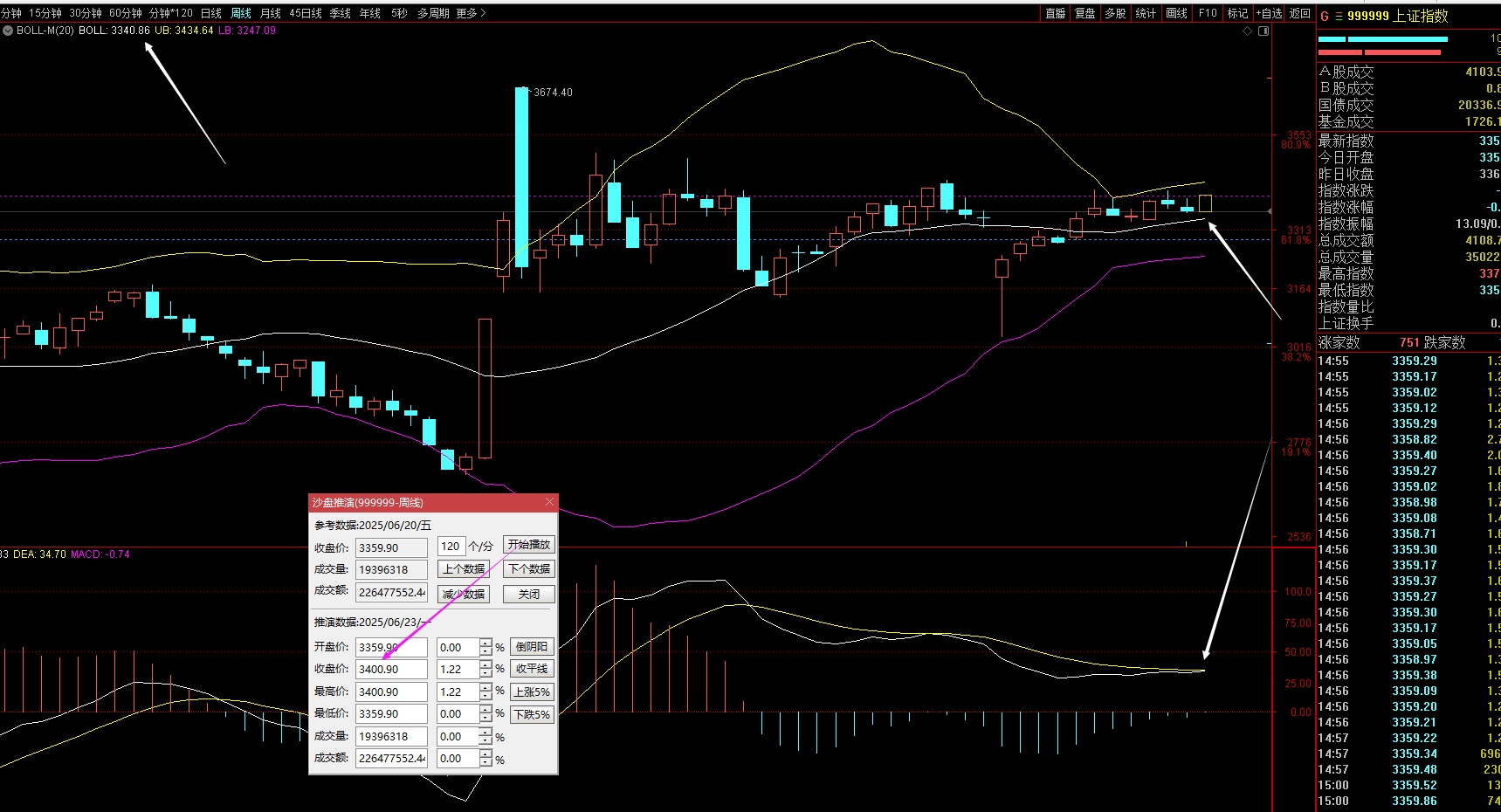Select the 45日线 period tab
Image resolution: width=1501 pixels, height=812 pixels.
[x=306, y=13]
